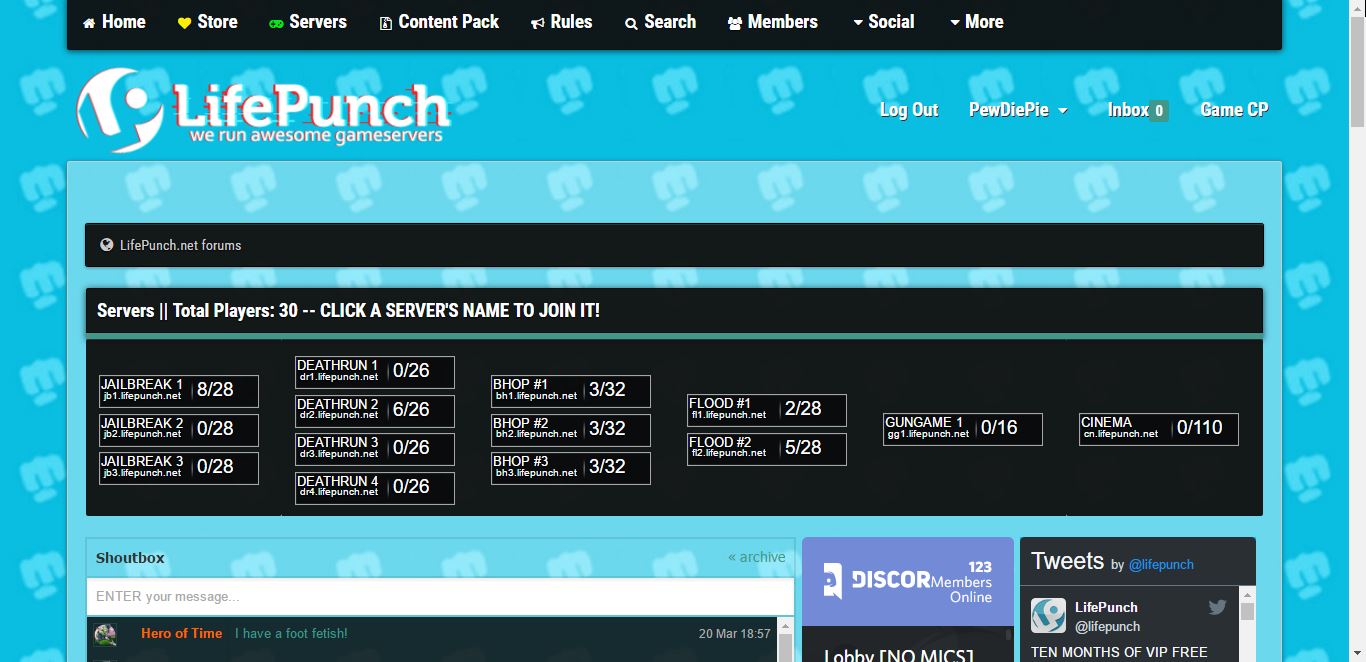
Task: Open the Shoutbox archive link
Action: click(x=757, y=557)
